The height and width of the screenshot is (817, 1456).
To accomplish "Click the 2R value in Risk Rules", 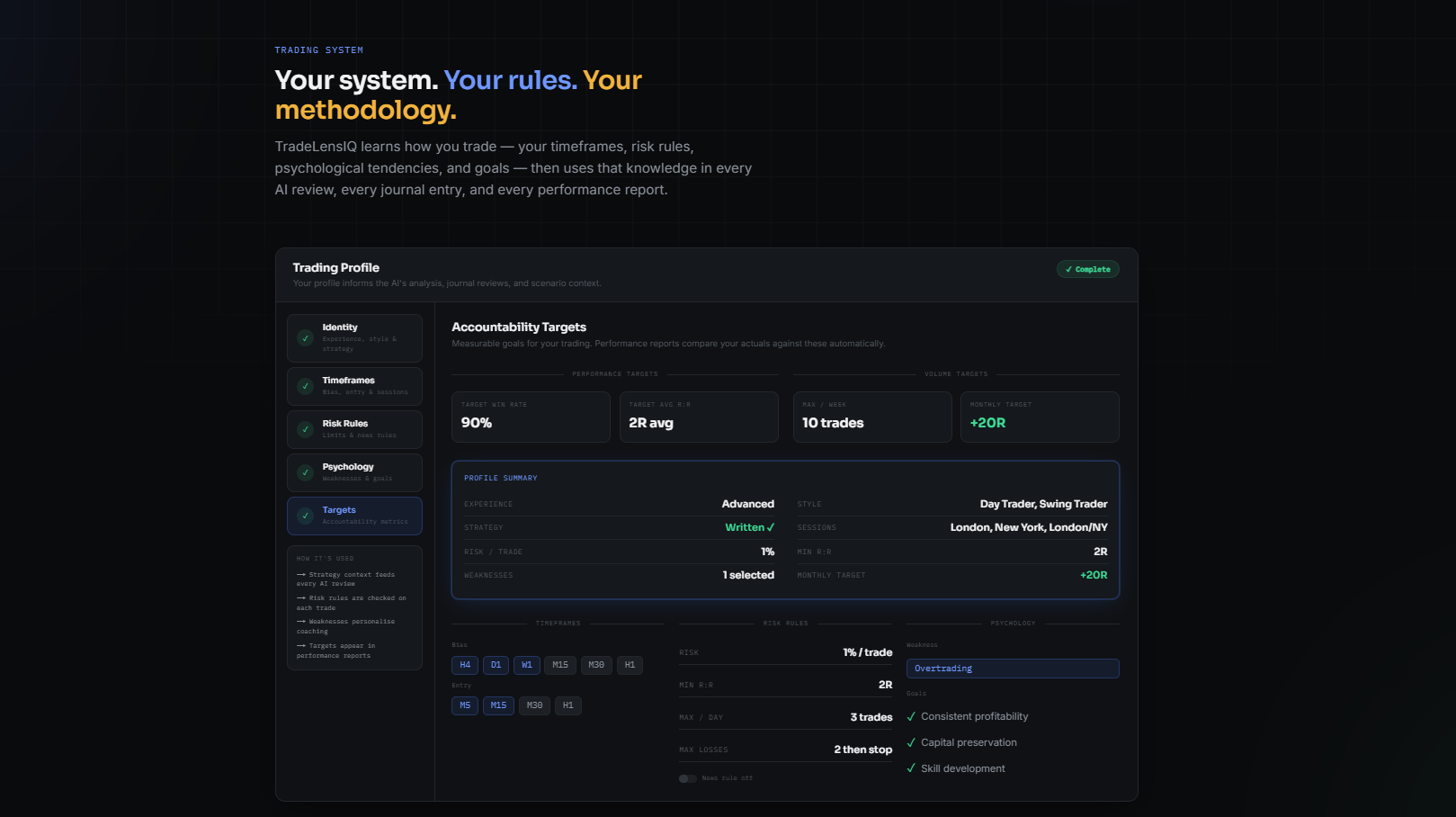I will pyautogui.click(x=886, y=685).
